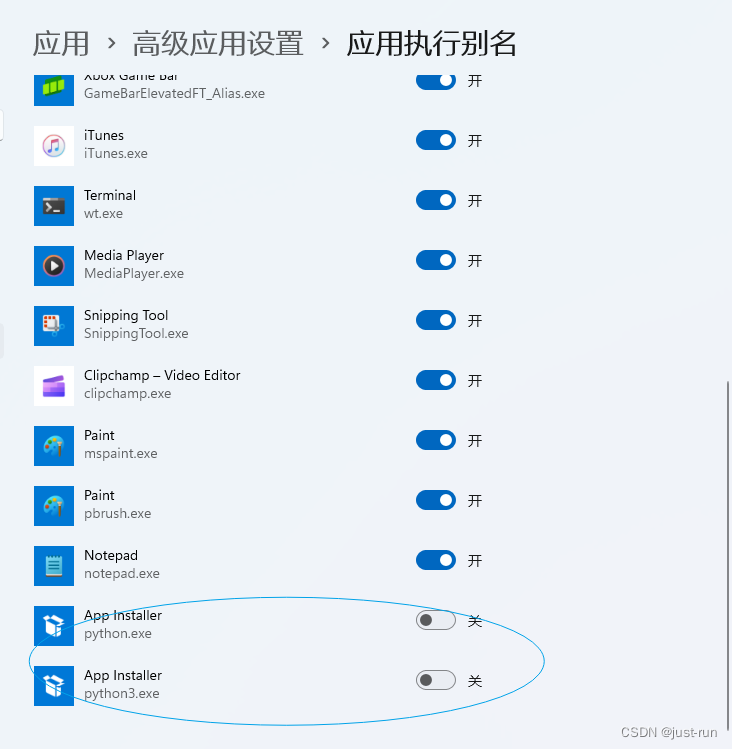The width and height of the screenshot is (732, 749).
Task: Click the iTunes app icon
Action: 54,146
